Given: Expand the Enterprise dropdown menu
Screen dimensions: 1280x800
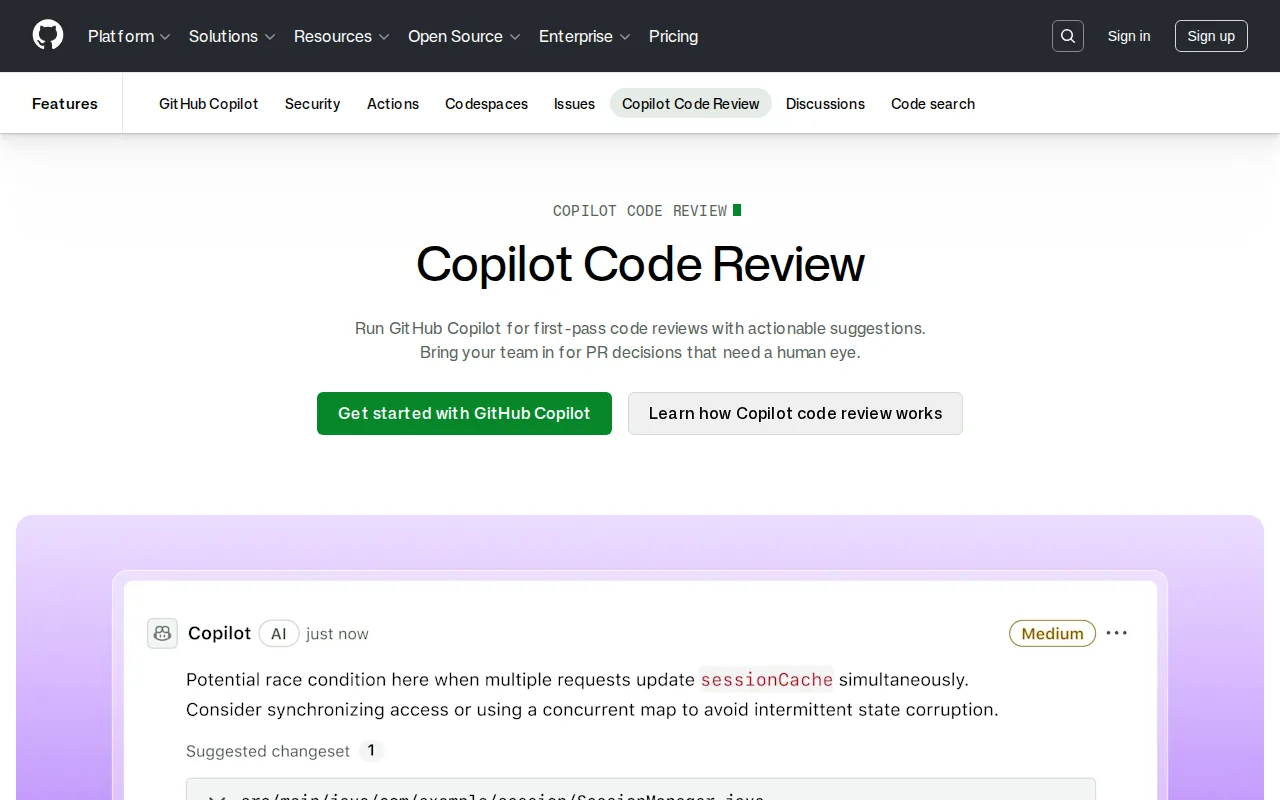Looking at the screenshot, I should tap(585, 36).
